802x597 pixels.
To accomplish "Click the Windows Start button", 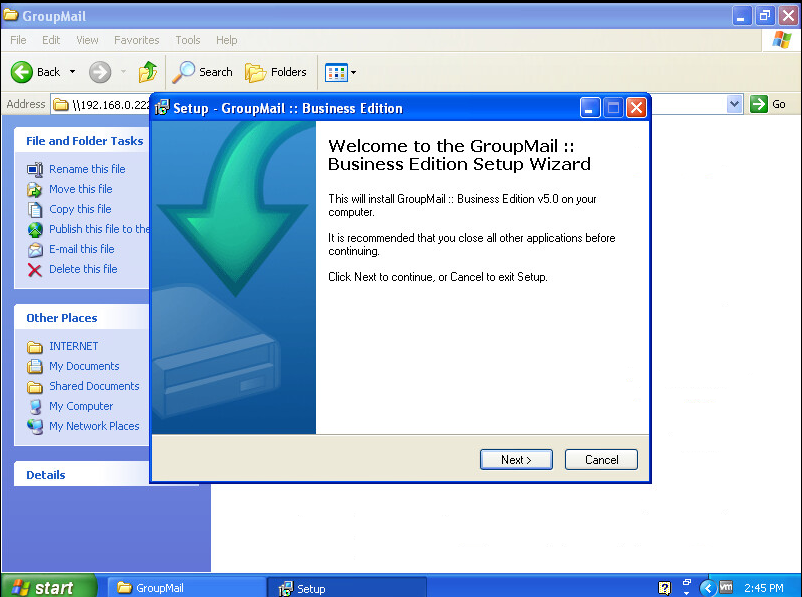I will click(x=48, y=587).
